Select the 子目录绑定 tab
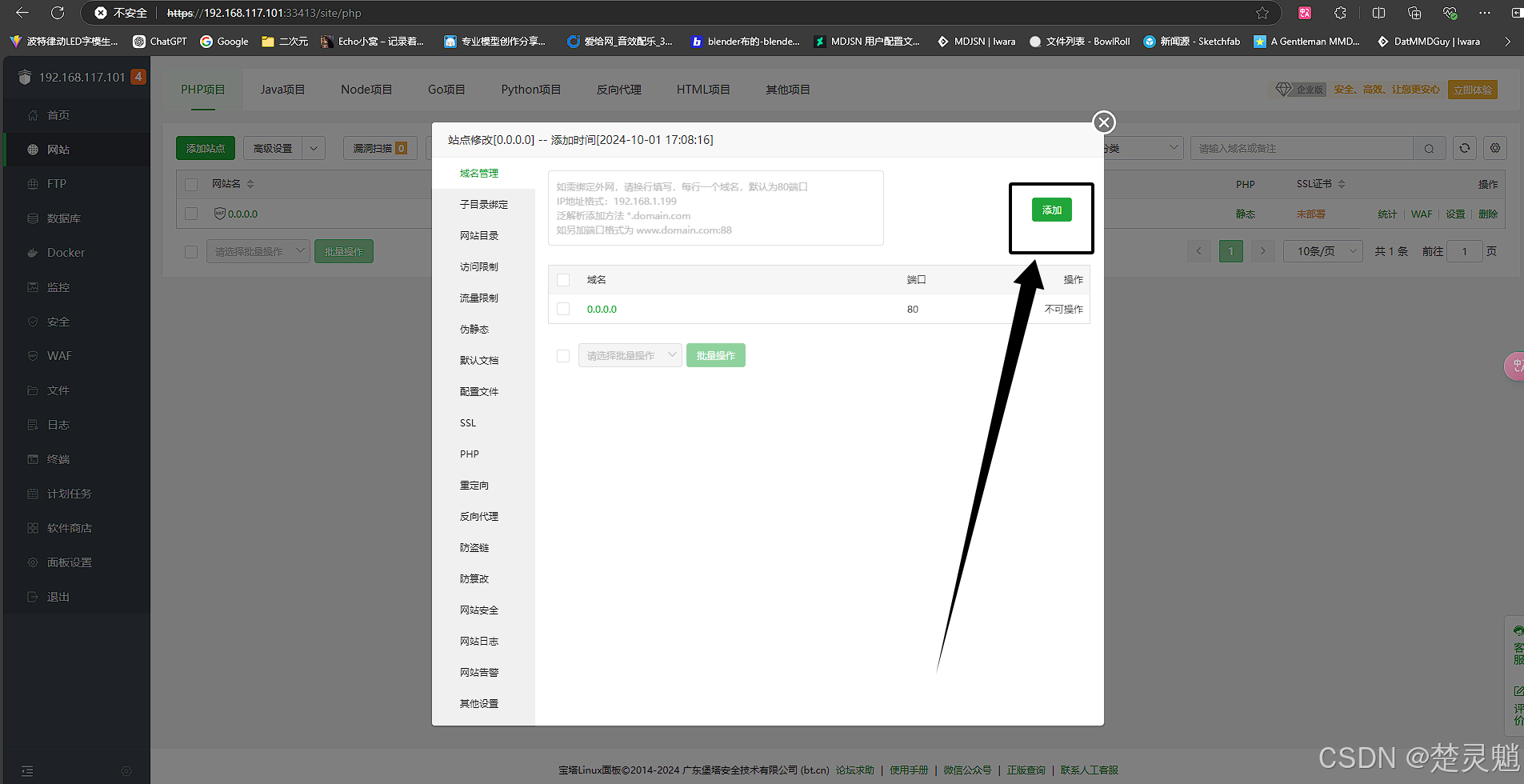The image size is (1524, 784). point(483,205)
